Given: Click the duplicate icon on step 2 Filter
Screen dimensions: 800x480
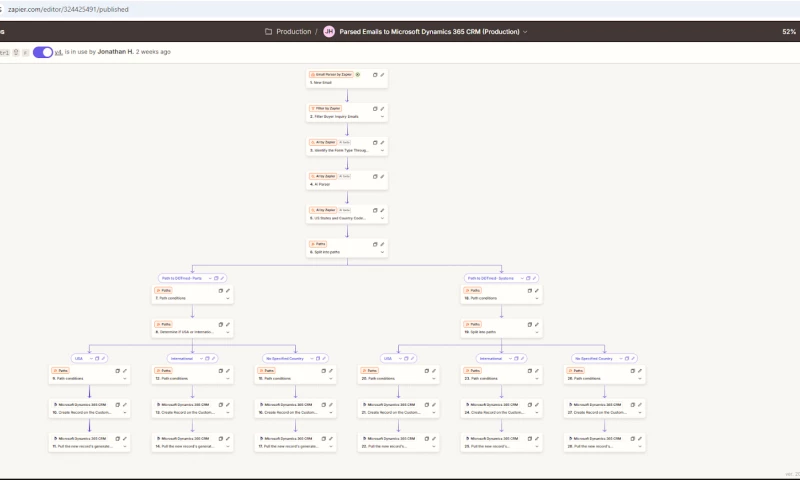Looking at the screenshot, I should 375,109.
